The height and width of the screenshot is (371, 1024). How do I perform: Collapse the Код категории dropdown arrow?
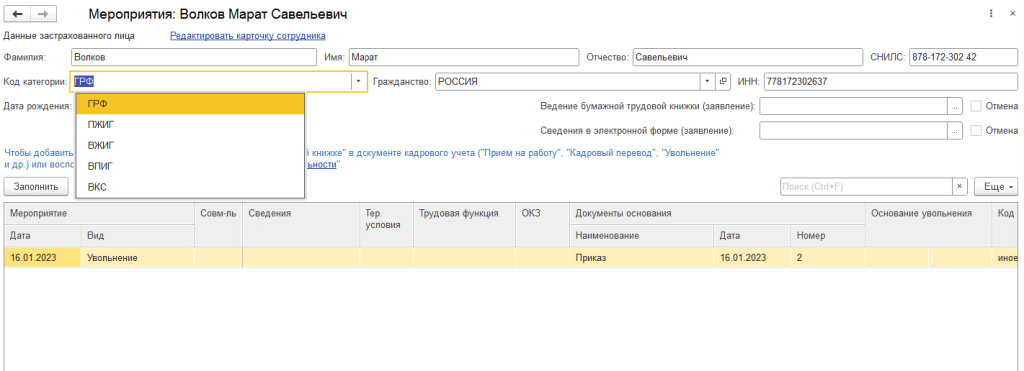pyautogui.click(x=359, y=82)
